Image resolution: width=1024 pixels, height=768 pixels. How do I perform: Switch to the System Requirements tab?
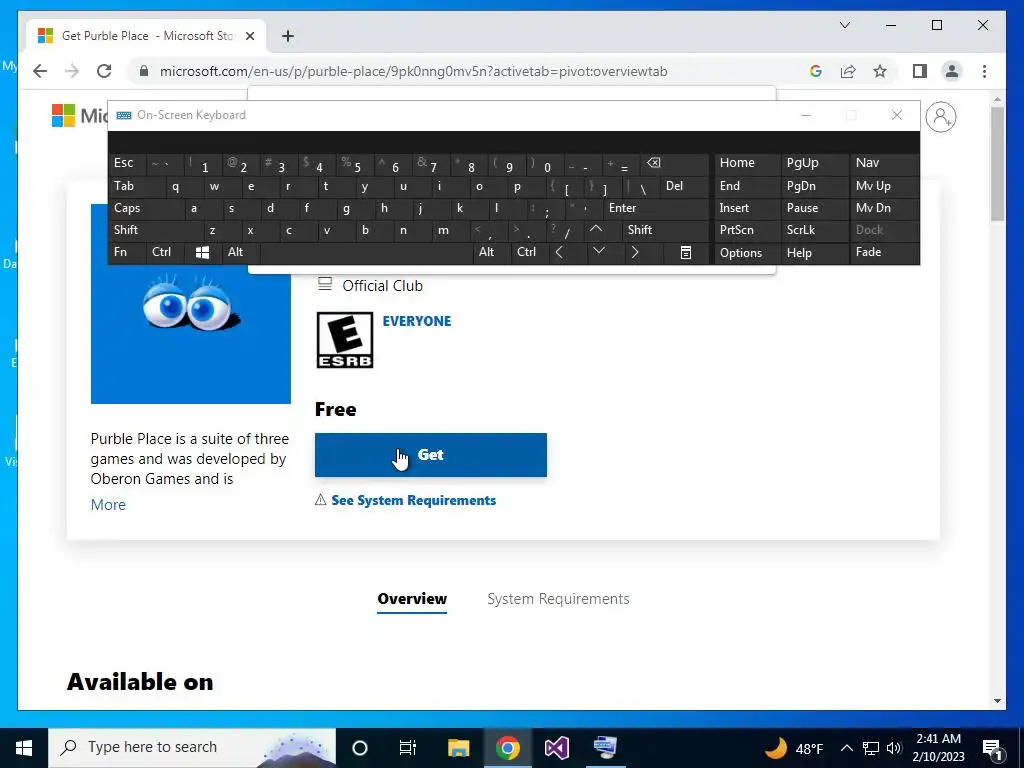tap(558, 599)
